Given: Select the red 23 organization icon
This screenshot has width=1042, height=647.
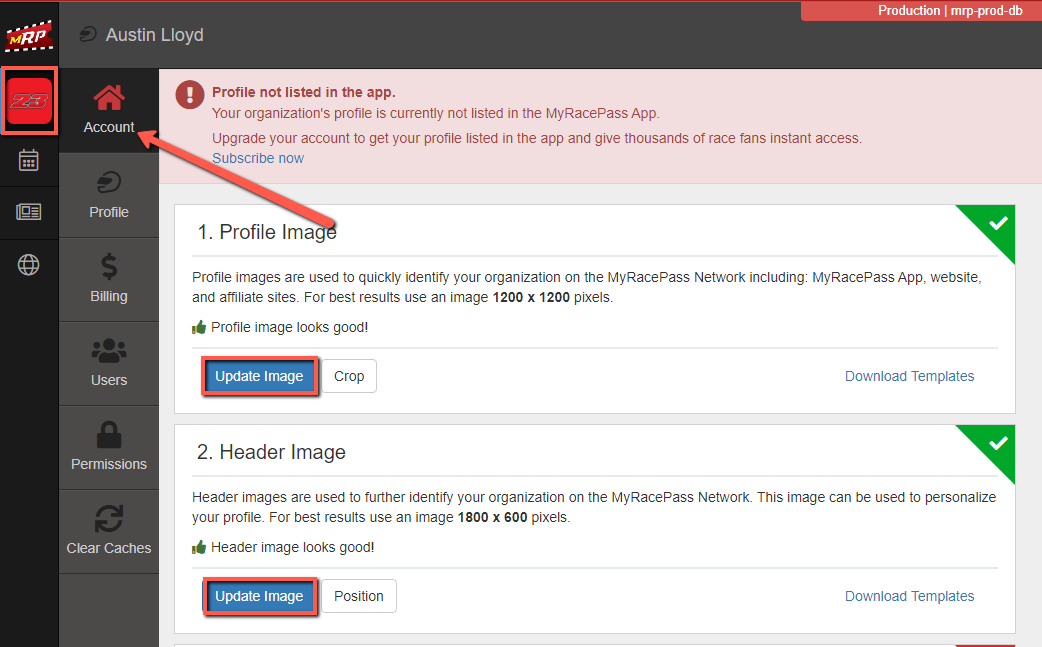Looking at the screenshot, I should [x=29, y=101].
